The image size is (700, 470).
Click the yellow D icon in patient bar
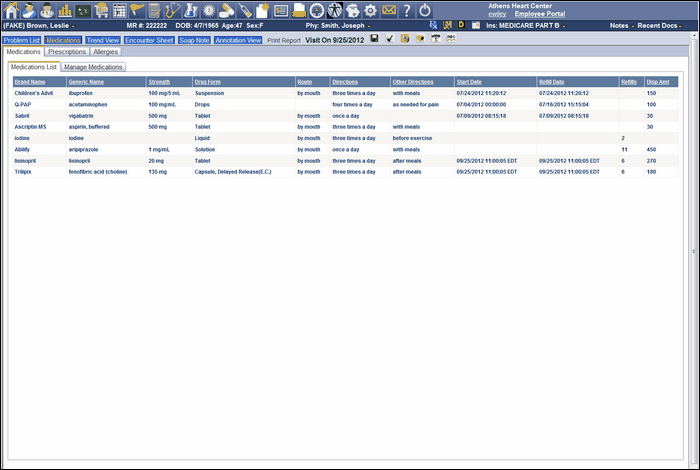click(x=461, y=25)
